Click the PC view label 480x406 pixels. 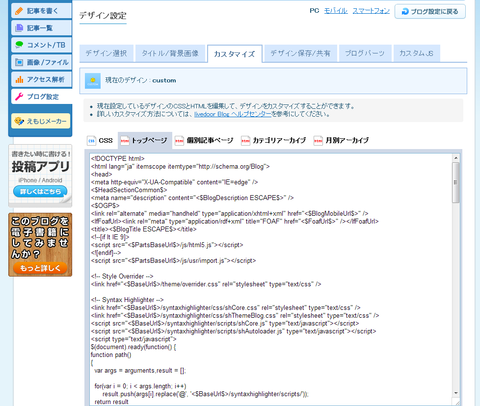pos(314,11)
